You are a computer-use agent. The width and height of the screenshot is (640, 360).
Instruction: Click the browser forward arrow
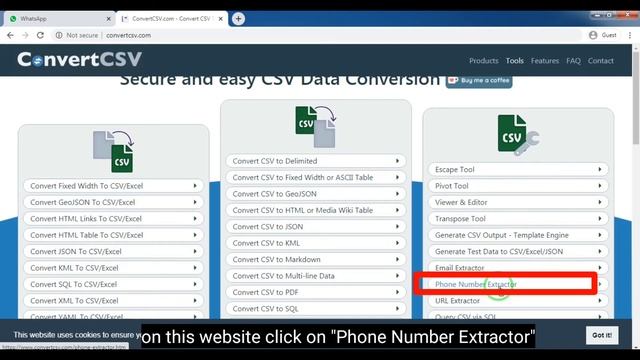25,35
